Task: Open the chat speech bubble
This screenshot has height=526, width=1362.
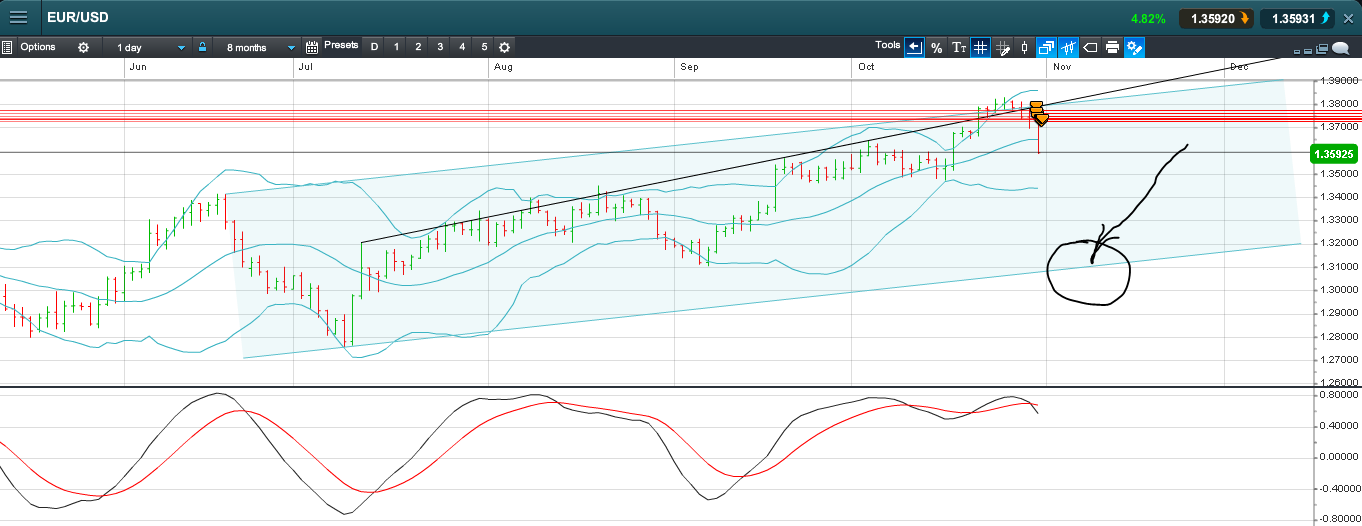Action: coord(1340,48)
